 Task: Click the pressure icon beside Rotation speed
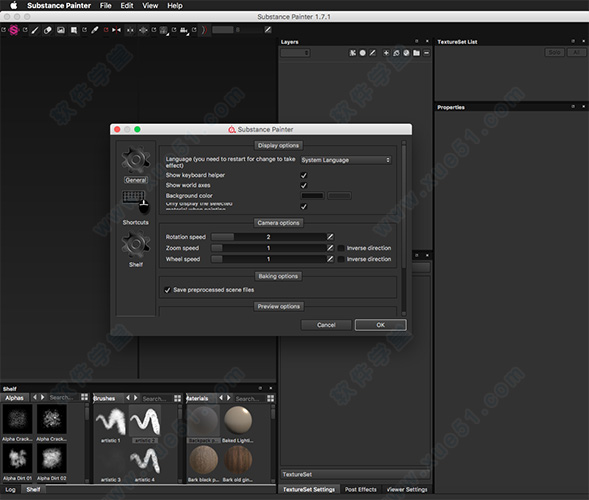330,237
